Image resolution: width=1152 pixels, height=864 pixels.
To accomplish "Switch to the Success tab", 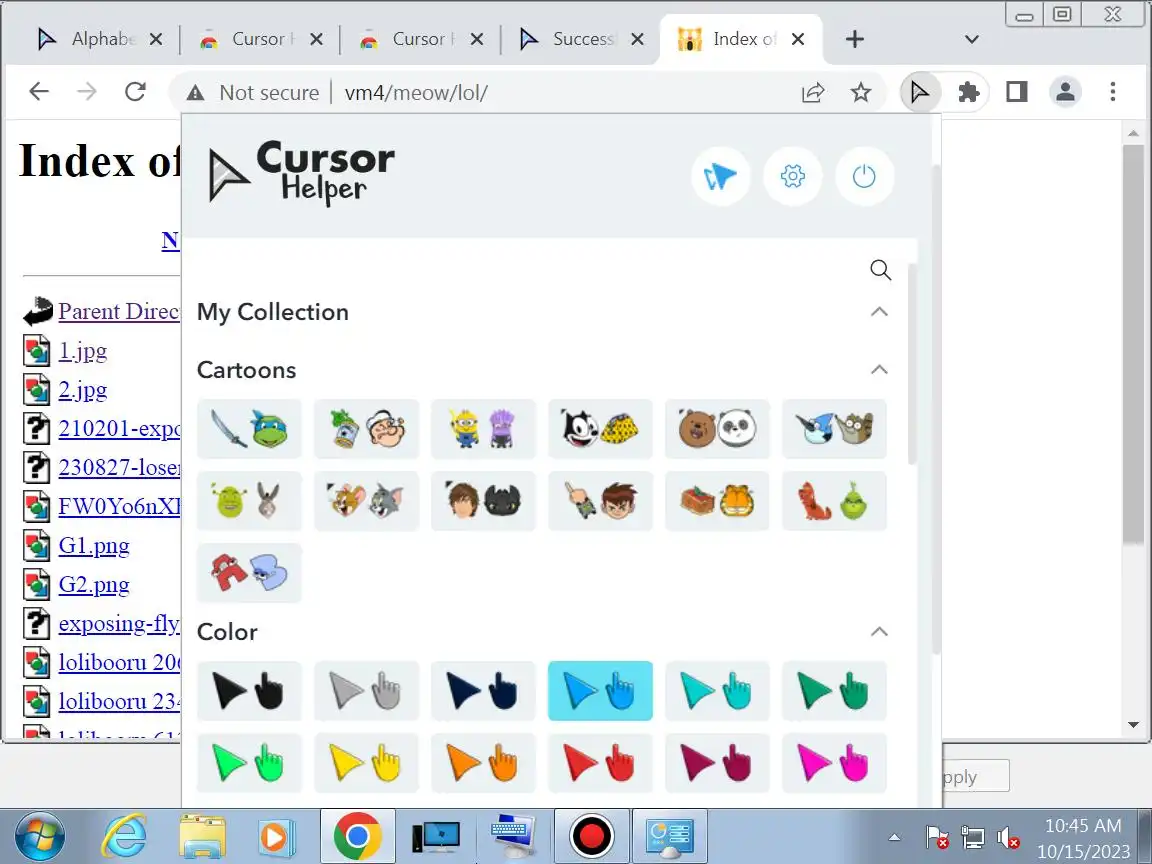I will (x=580, y=39).
